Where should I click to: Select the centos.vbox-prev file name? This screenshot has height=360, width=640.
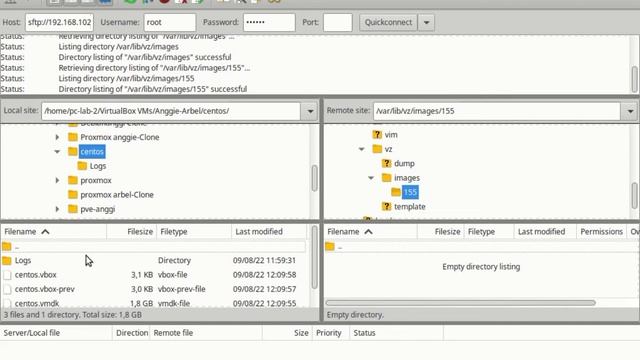coord(45,289)
